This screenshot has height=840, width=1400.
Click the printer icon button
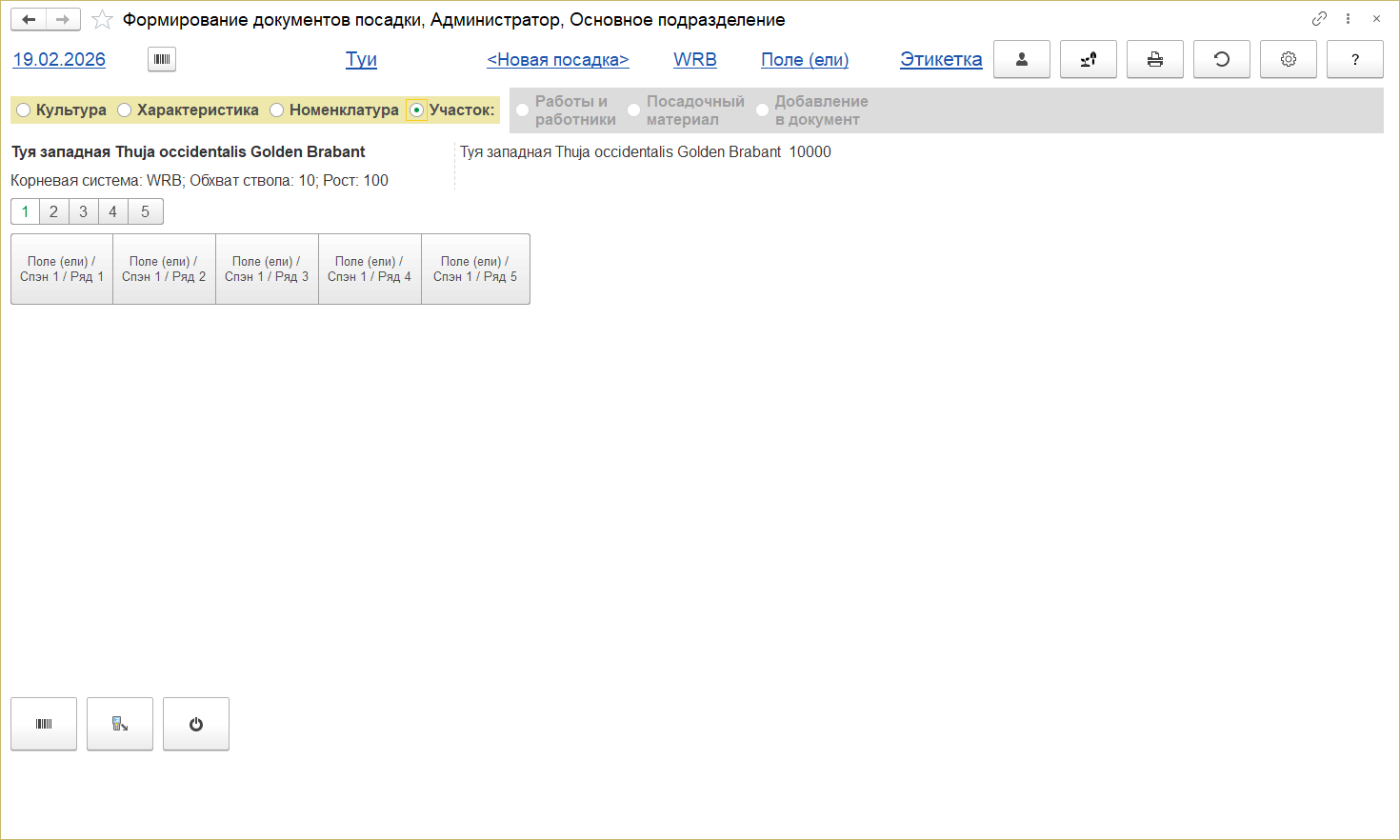(x=1155, y=59)
